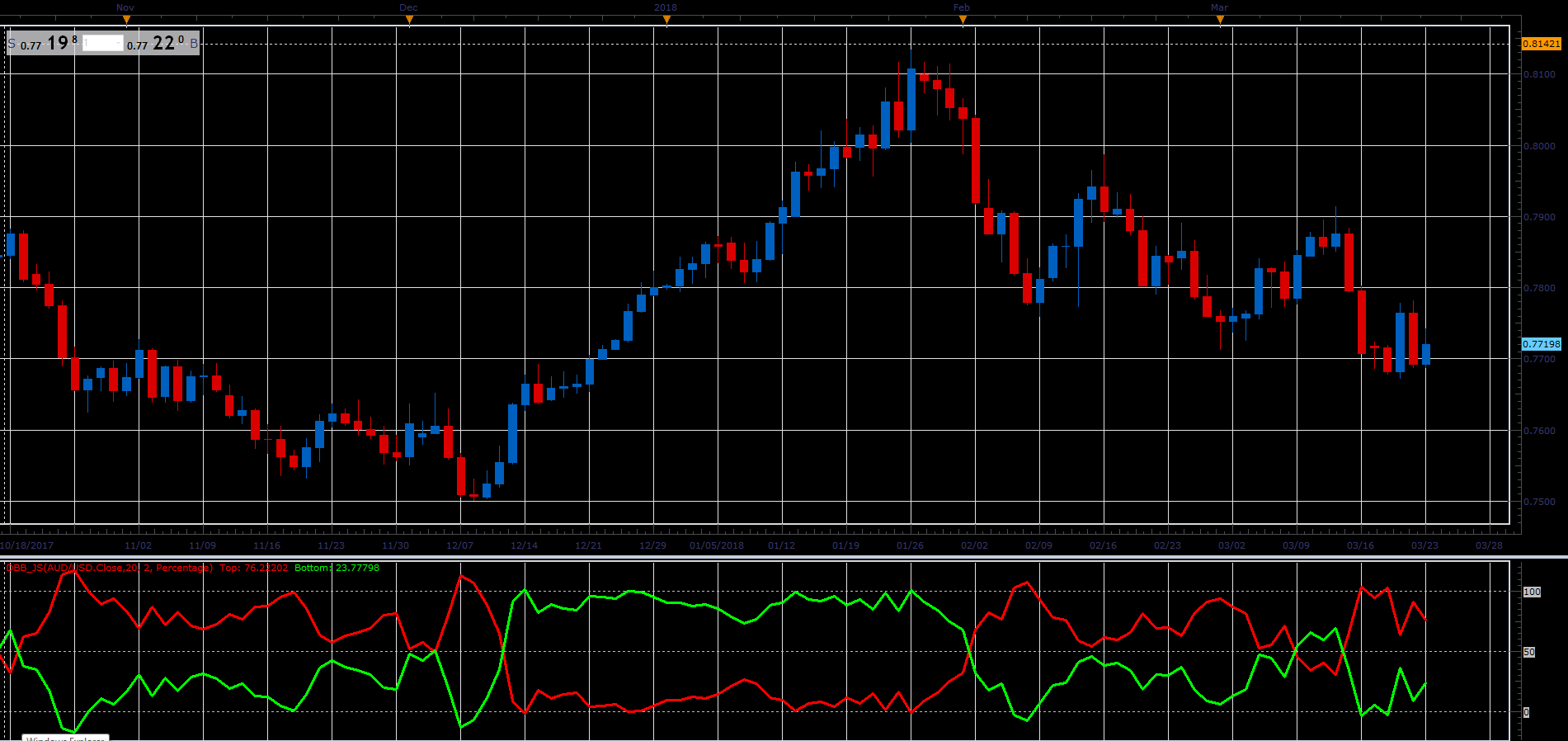1568x741 pixels.
Task: Click the 01/05/2018 date axis label
Action: (717, 545)
